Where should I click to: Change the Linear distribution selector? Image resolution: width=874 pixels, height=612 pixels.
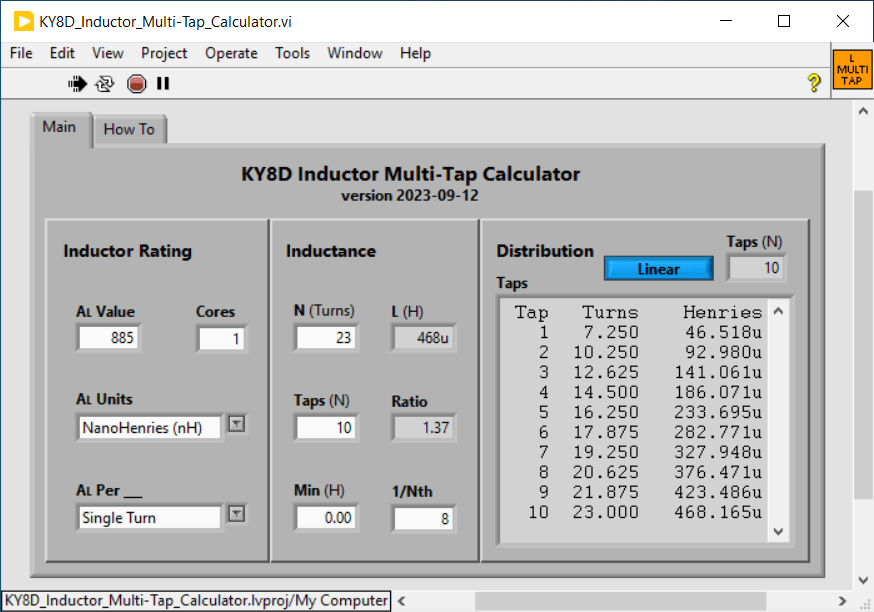658,268
